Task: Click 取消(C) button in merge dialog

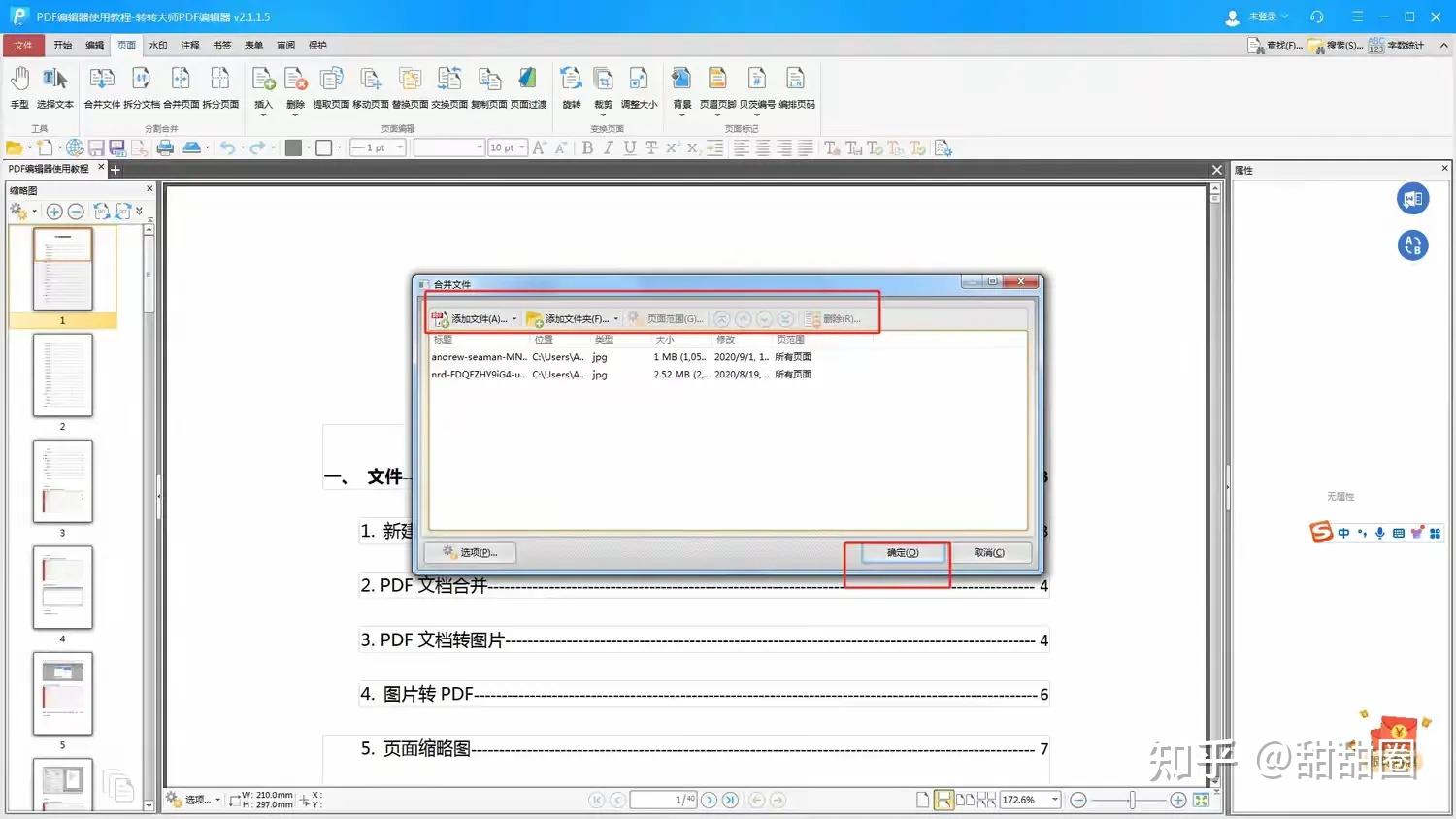Action: tap(988, 553)
